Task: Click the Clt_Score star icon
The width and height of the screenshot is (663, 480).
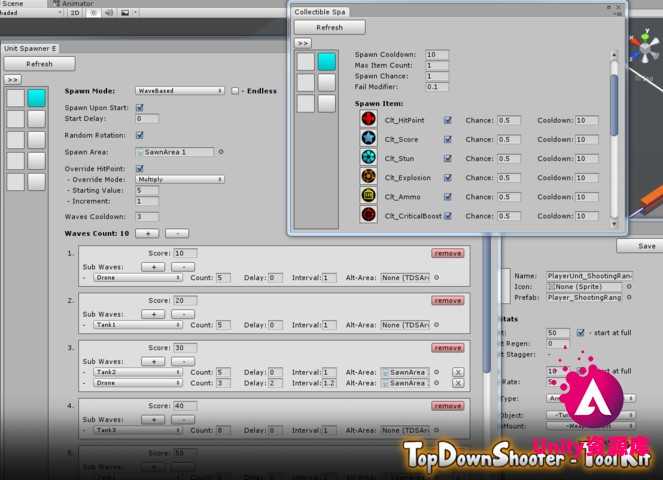Action: point(368,138)
